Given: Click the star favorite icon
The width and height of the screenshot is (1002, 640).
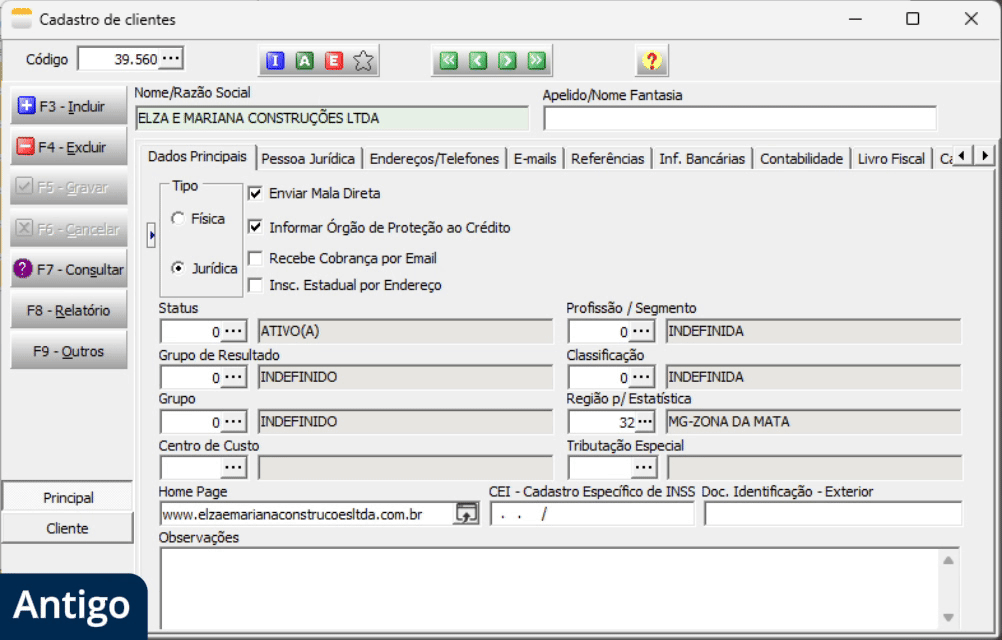Looking at the screenshot, I should (x=364, y=61).
